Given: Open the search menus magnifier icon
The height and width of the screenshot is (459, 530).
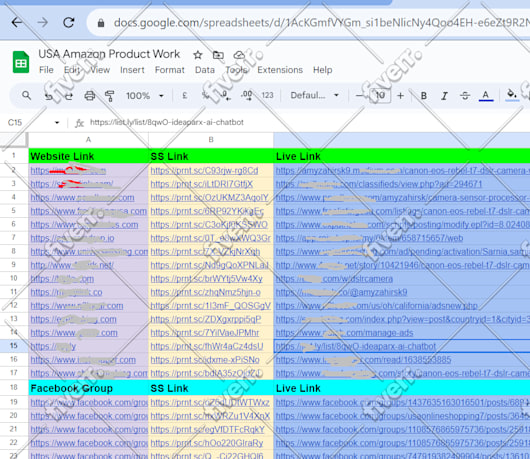Looking at the screenshot, I should 26,96.
